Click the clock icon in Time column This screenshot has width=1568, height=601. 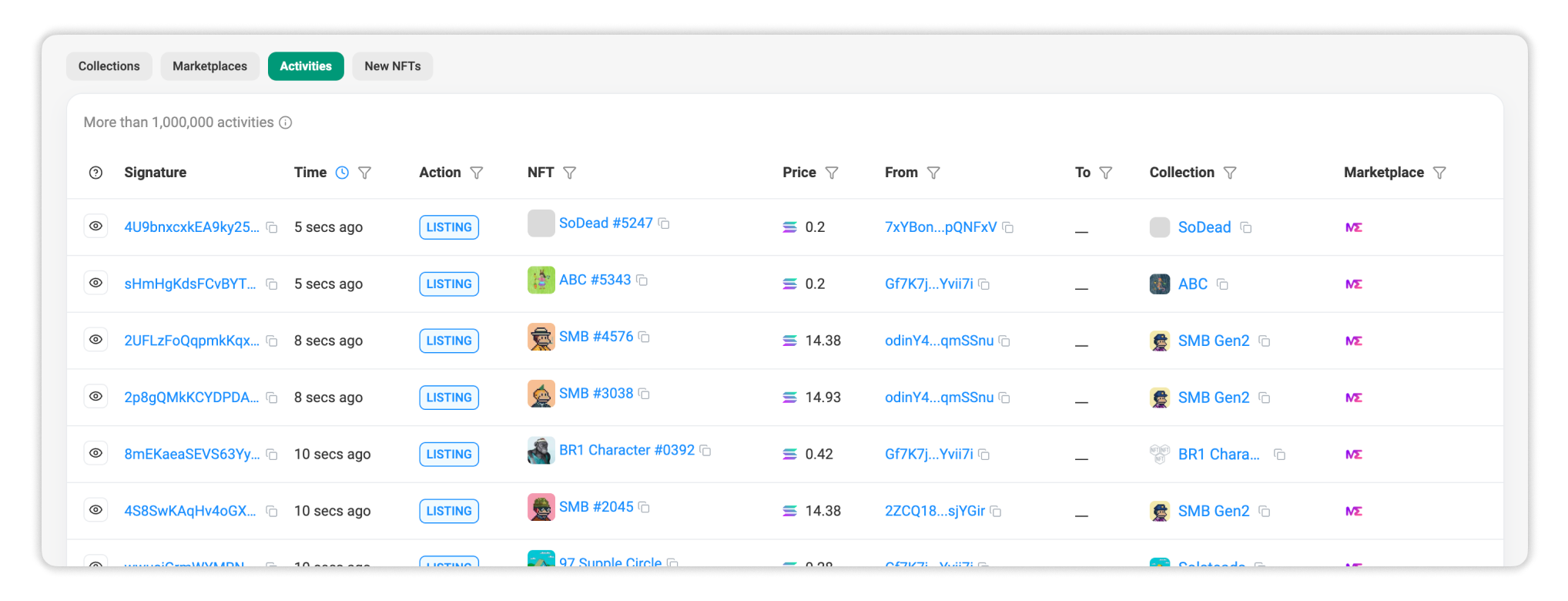pyautogui.click(x=342, y=173)
